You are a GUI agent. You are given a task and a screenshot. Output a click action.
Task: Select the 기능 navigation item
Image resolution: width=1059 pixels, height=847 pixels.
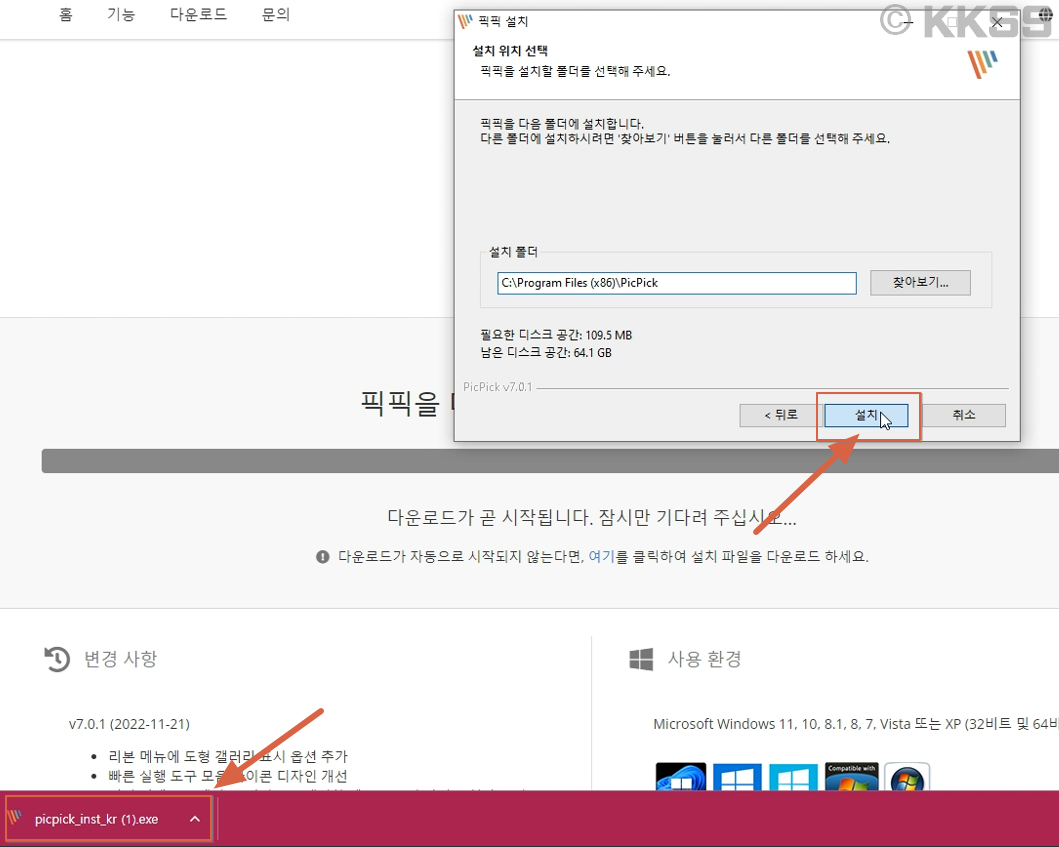tap(121, 15)
